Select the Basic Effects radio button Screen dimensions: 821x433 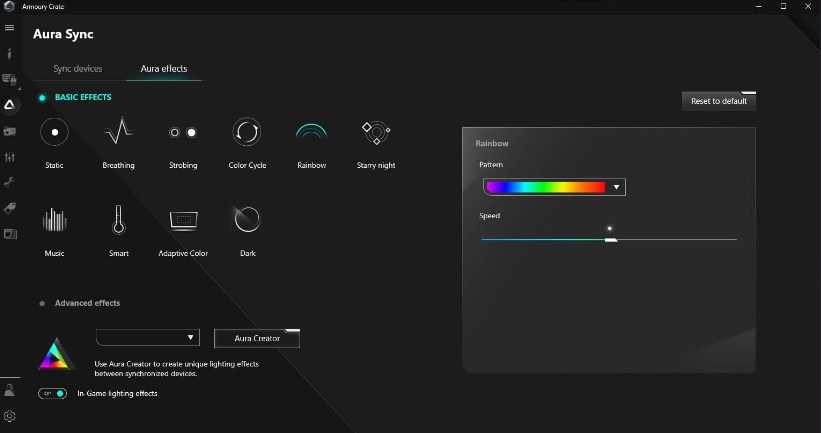click(x=42, y=98)
